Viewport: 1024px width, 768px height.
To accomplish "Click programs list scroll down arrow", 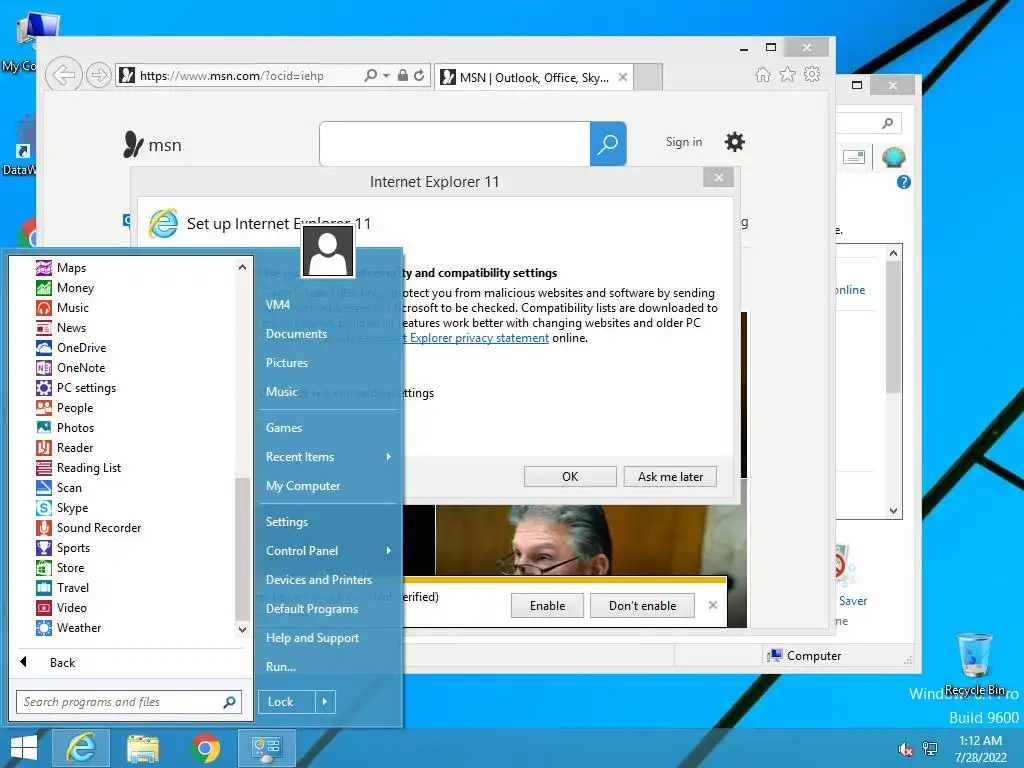I will [242, 630].
